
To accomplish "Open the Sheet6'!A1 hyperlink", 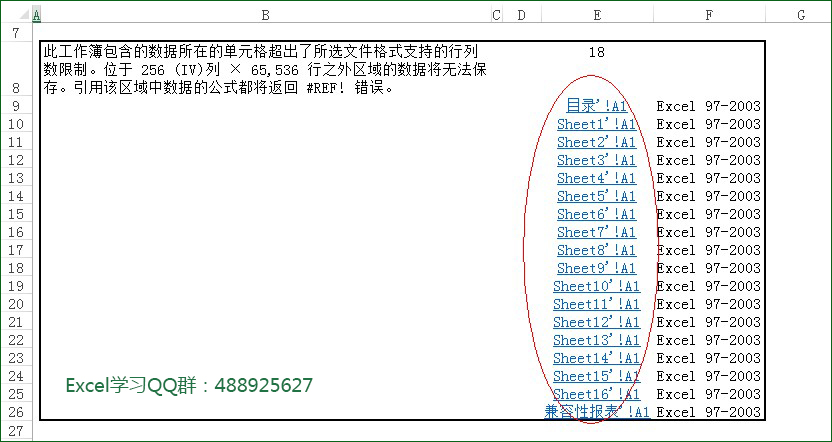I will [596, 214].
